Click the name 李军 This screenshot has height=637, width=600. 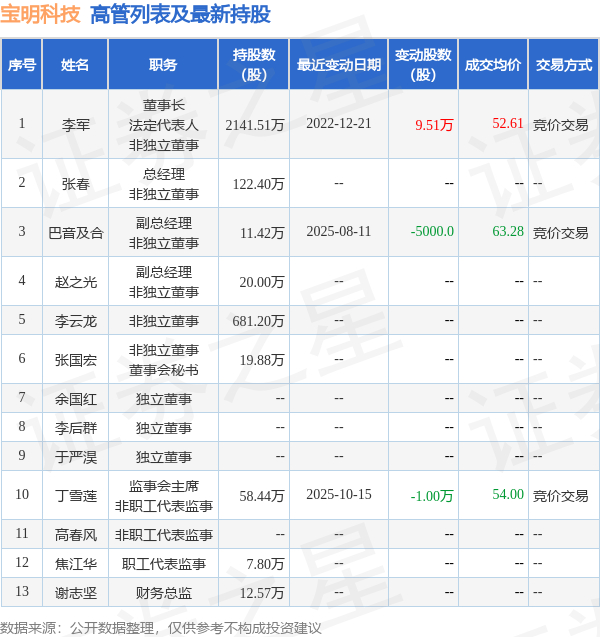click(76, 124)
